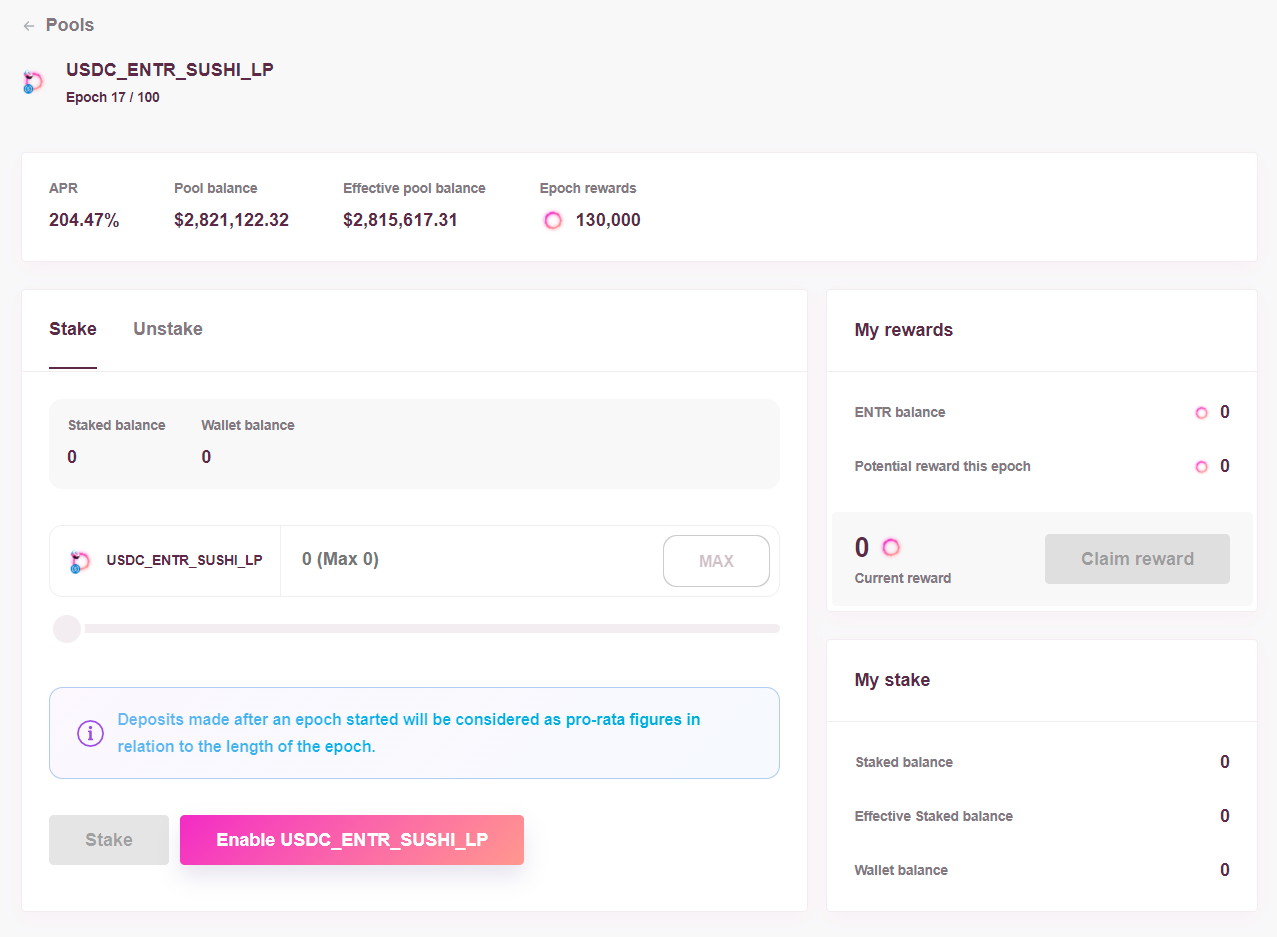The width and height of the screenshot is (1277, 937).
Task: Go back using the Pools arrow icon
Action: pyautogui.click(x=29, y=26)
